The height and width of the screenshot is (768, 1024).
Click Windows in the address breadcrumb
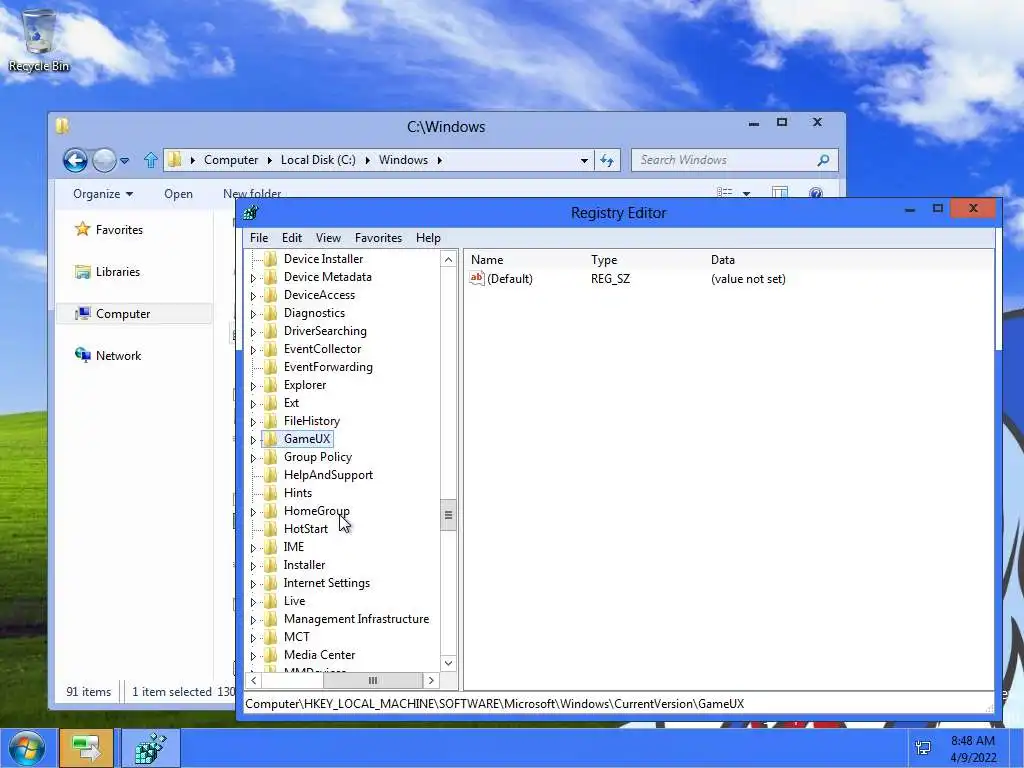click(x=403, y=160)
